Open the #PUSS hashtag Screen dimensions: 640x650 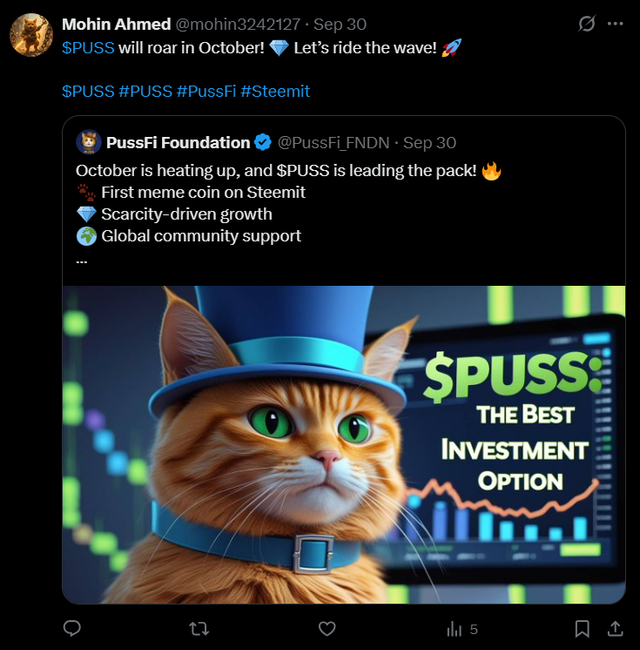coord(145,91)
